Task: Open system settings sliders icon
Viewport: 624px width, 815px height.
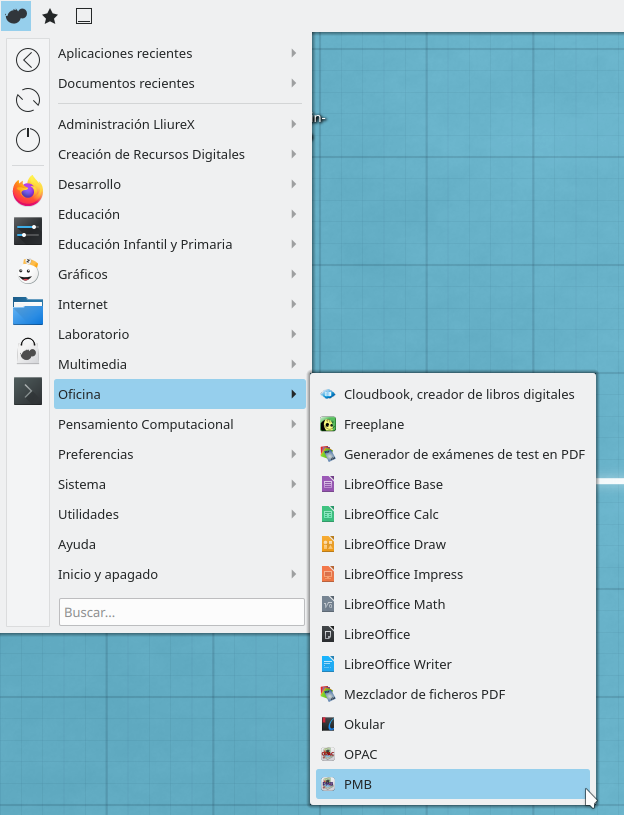Action: [28, 231]
